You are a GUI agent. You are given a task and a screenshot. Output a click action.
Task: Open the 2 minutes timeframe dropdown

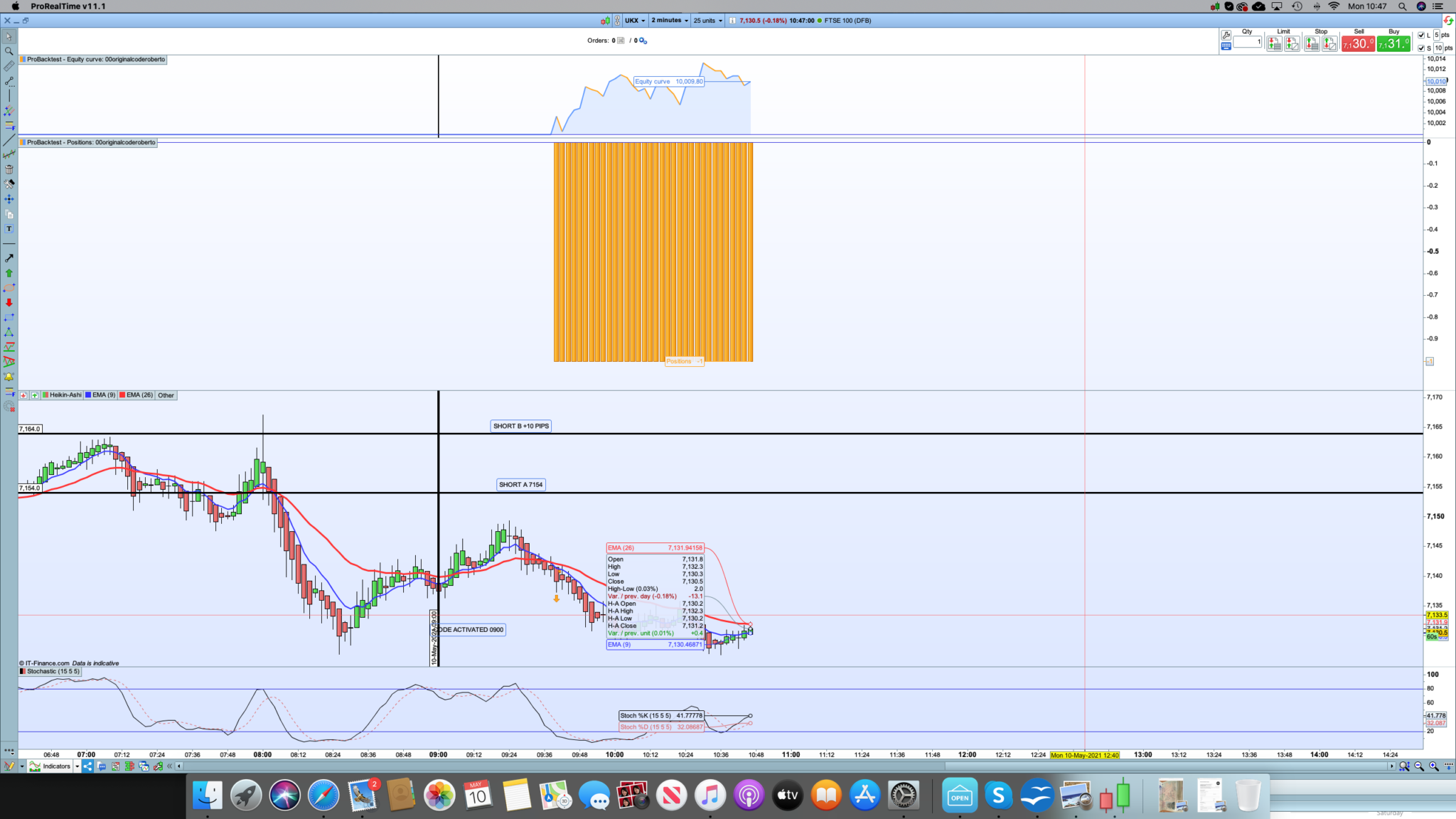[670, 21]
